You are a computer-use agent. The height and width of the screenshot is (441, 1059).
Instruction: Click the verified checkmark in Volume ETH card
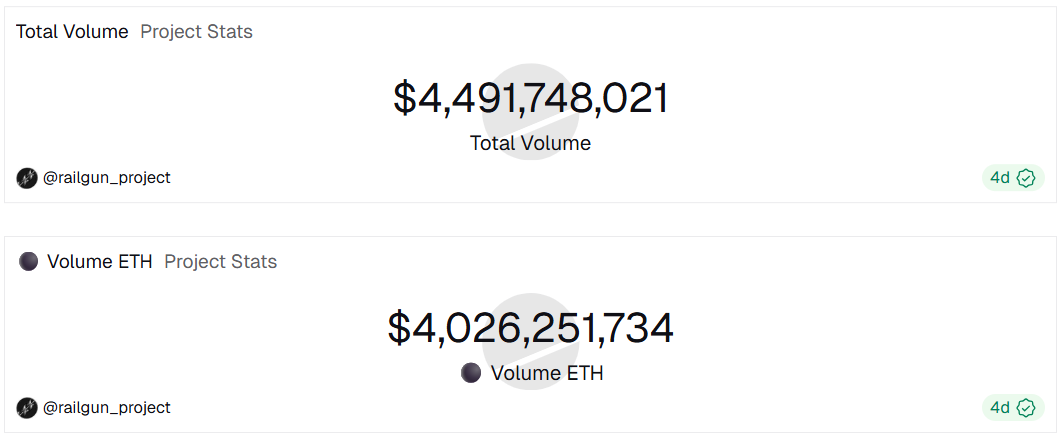click(1026, 408)
